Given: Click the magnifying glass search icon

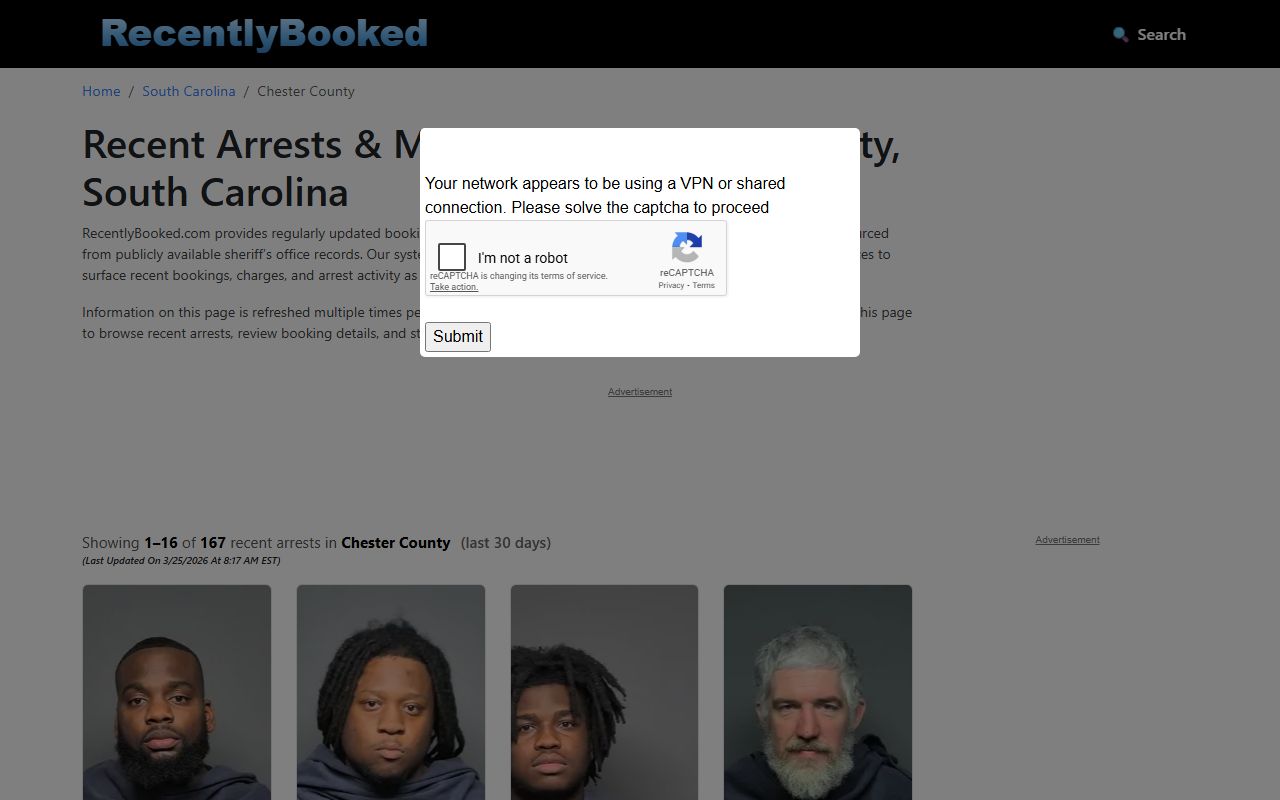Looking at the screenshot, I should tap(1121, 34).
